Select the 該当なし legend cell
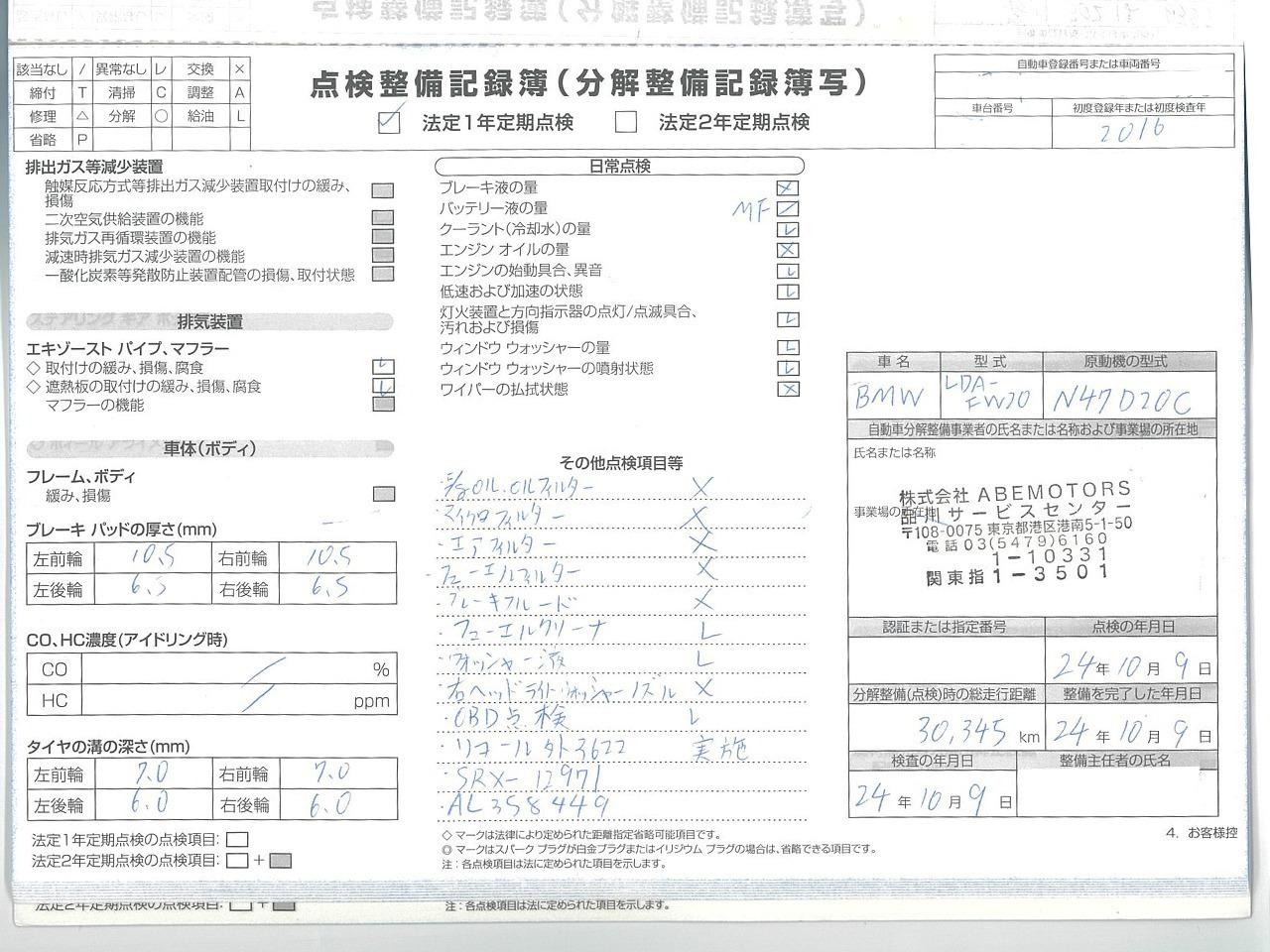 point(43,68)
